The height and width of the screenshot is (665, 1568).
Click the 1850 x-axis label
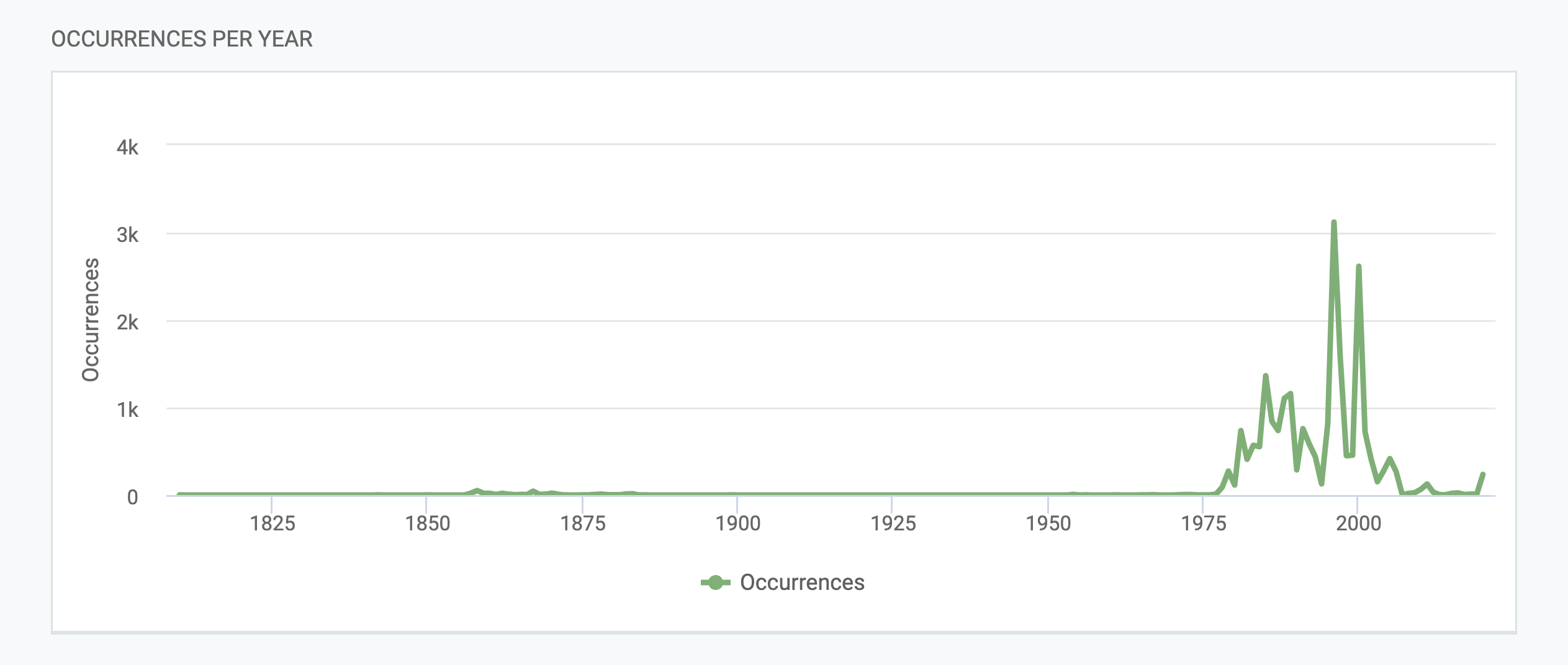pos(427,524)
